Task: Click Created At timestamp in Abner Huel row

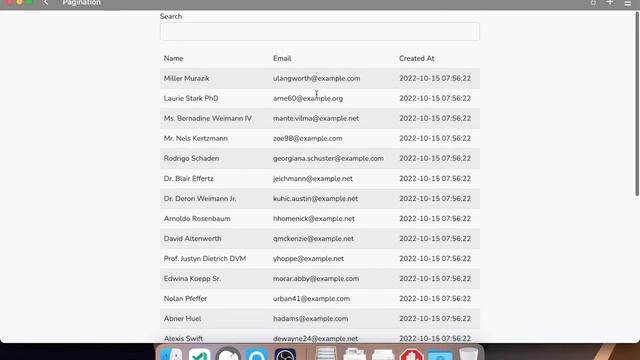Action: (435, 318)
